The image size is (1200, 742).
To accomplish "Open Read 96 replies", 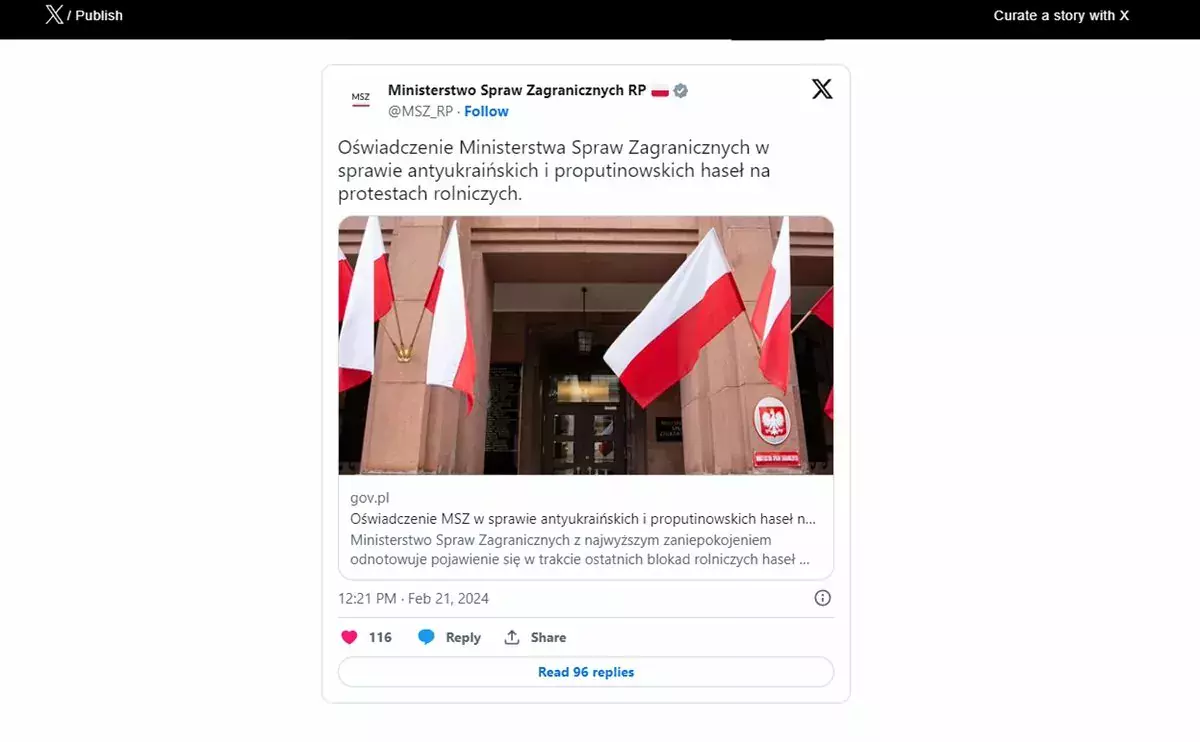I will point(586,672).
